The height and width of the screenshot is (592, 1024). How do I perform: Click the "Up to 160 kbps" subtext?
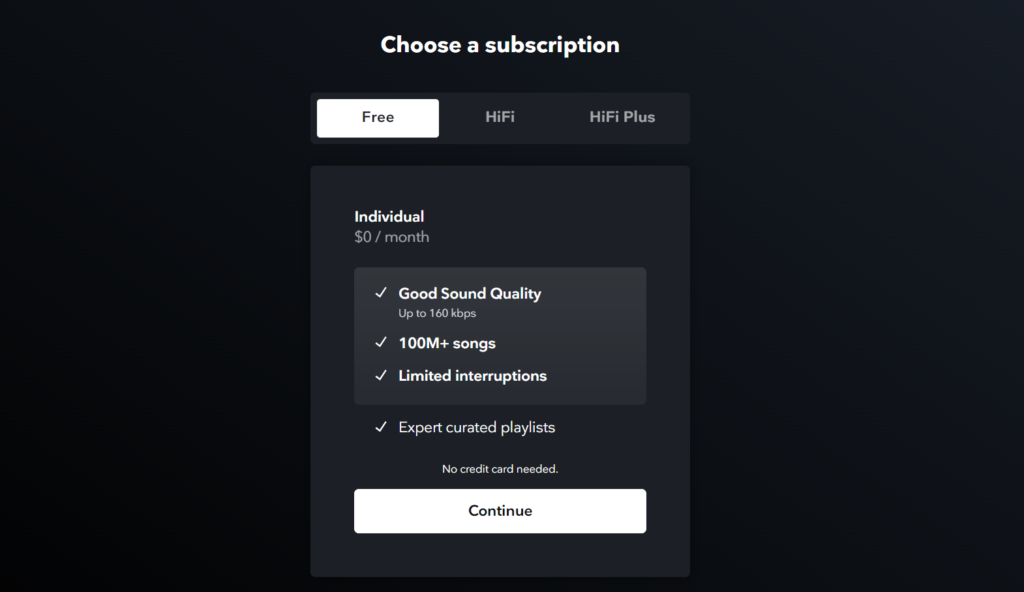click(x=437, y=313)
